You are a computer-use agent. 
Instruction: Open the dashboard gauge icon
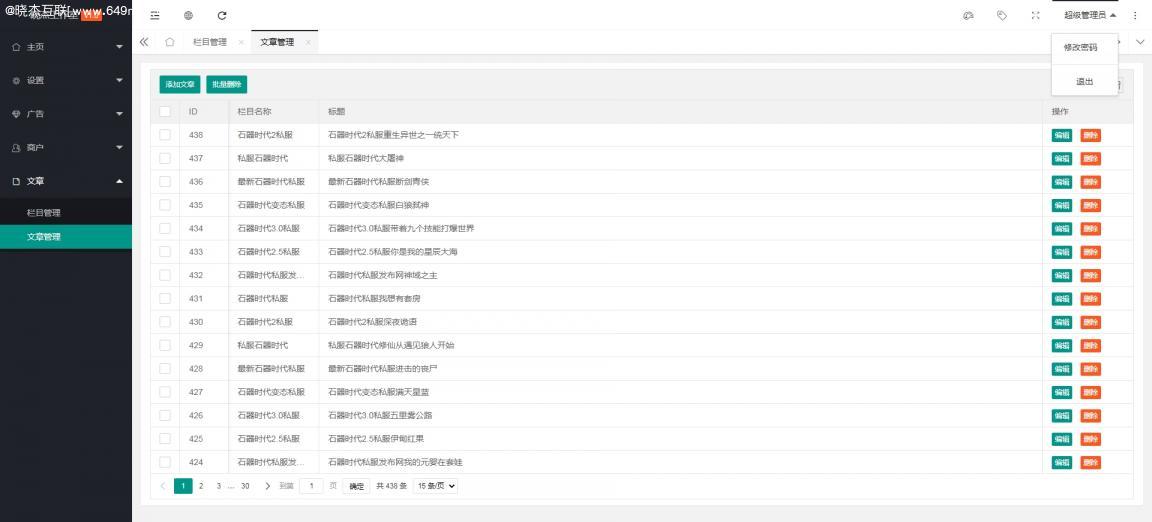coord(968,15)
